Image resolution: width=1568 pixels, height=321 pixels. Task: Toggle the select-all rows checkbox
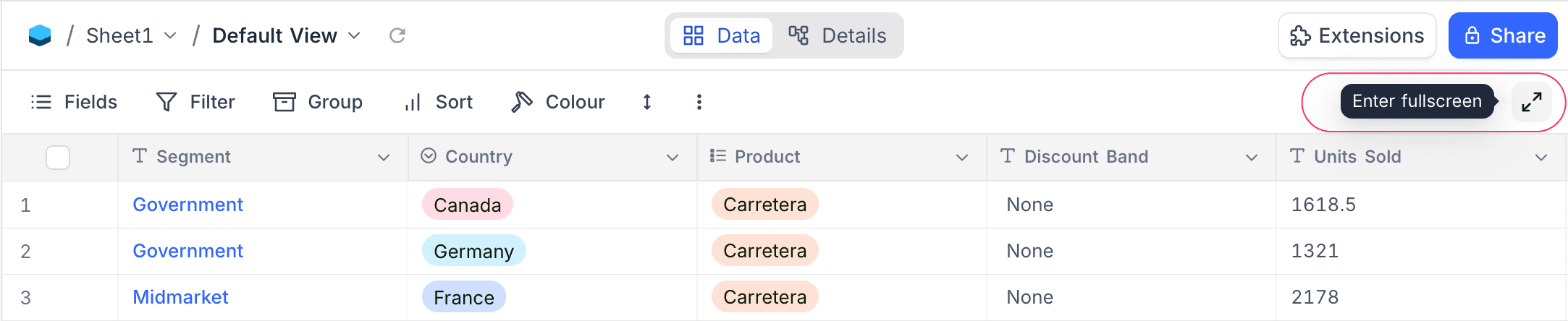[58, 157]
